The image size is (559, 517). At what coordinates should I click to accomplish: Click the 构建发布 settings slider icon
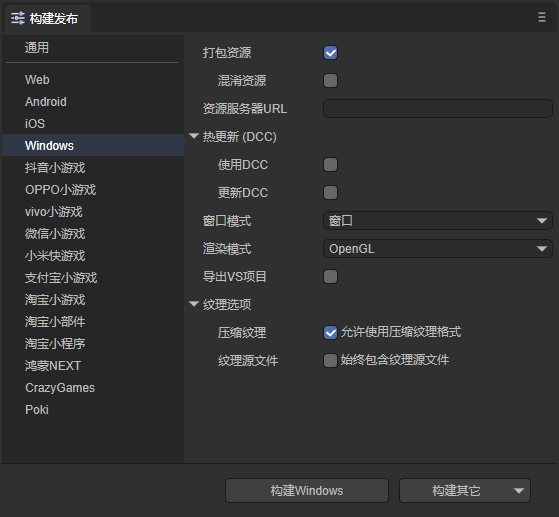tap(18, 18)
